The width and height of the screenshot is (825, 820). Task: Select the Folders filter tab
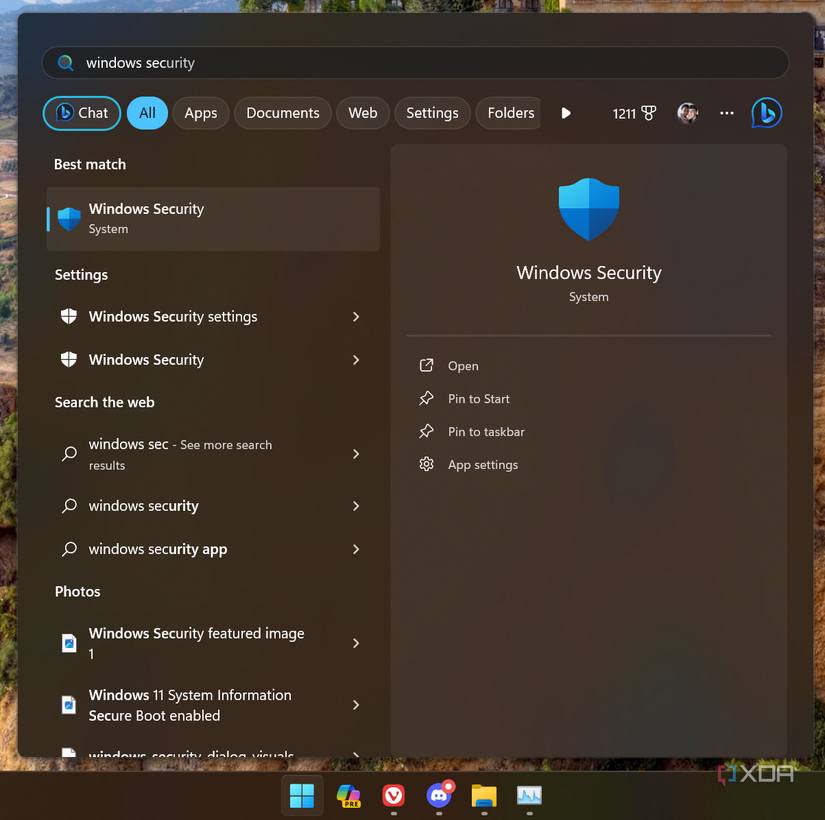509,113
